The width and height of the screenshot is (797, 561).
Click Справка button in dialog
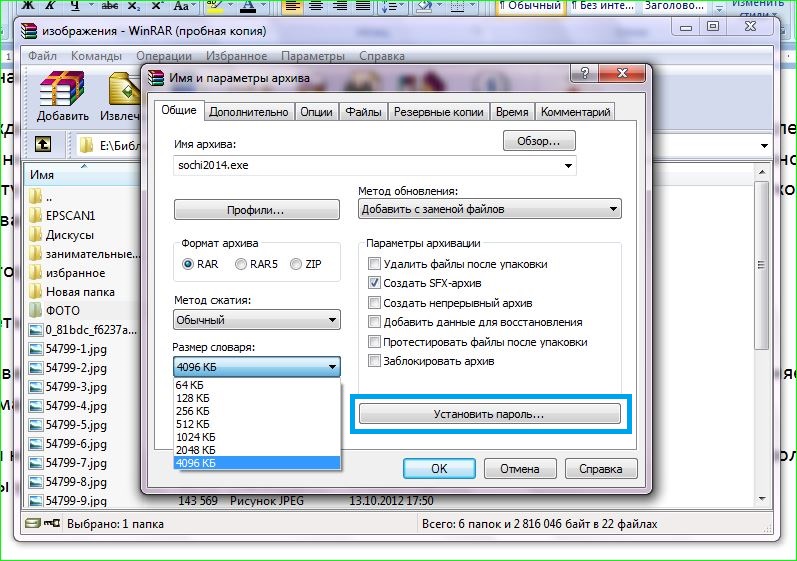[601, 469]
